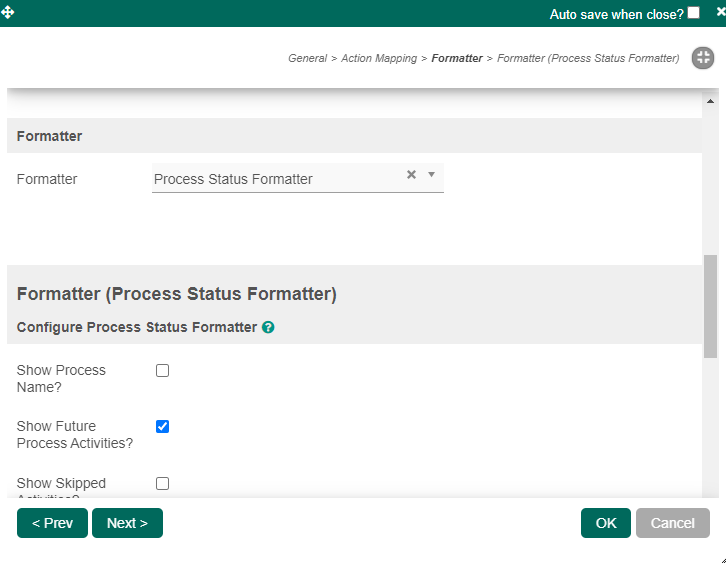Image resolution: width=726 pixels, height=564 pixels.
Task: Clear the Process Status Formatter selection
Action: [411, 175]
